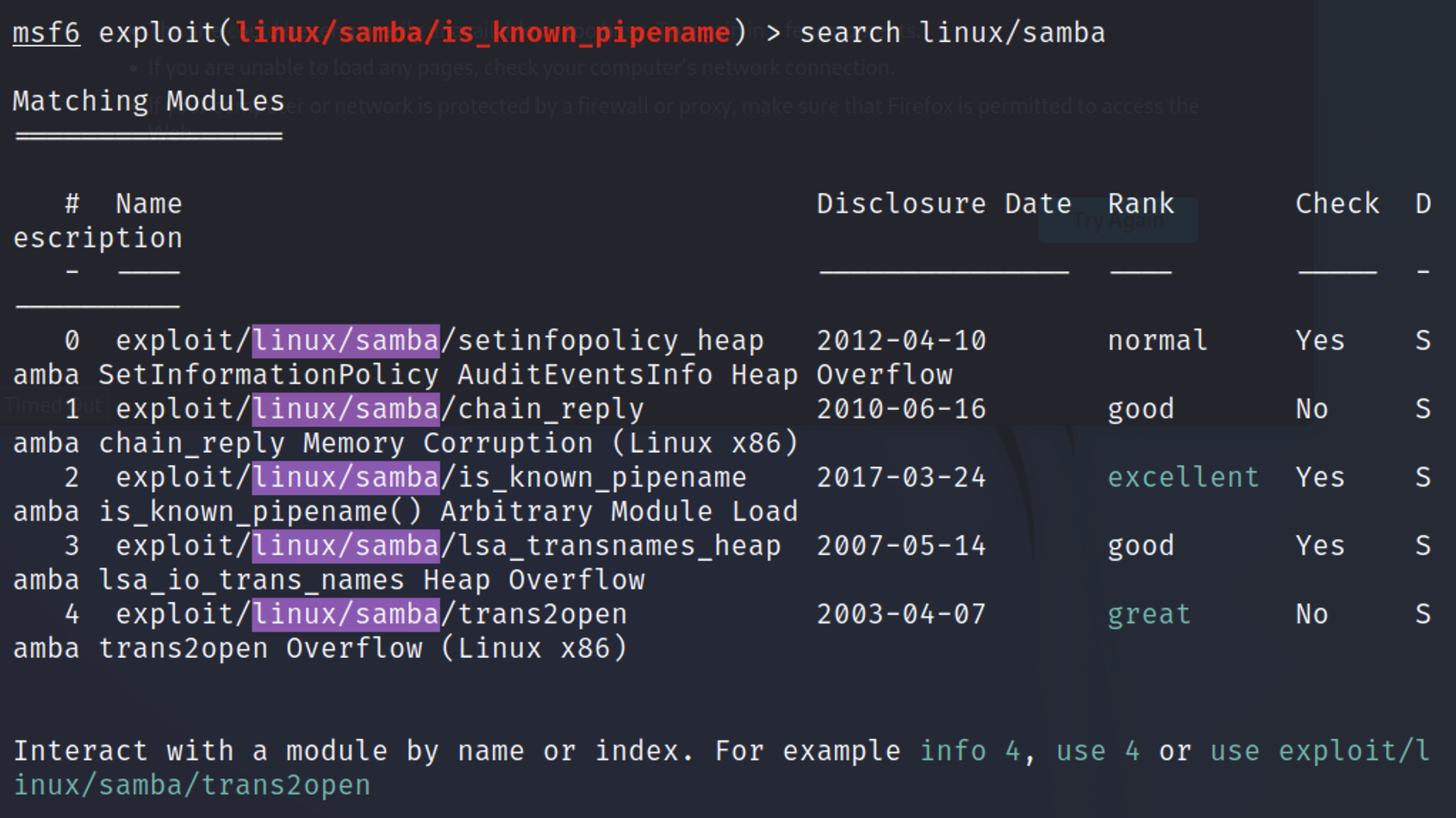Click the green 'great' rank value
1456x818 pixels.
[1148, 614]
